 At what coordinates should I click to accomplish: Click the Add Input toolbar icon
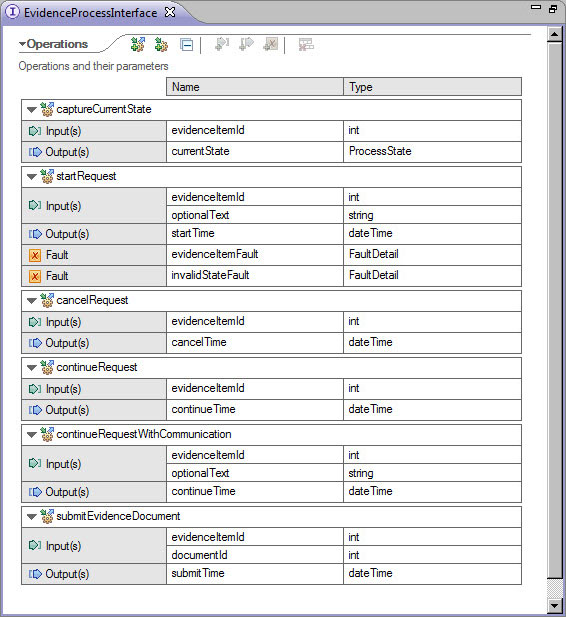tap(222, 44)
